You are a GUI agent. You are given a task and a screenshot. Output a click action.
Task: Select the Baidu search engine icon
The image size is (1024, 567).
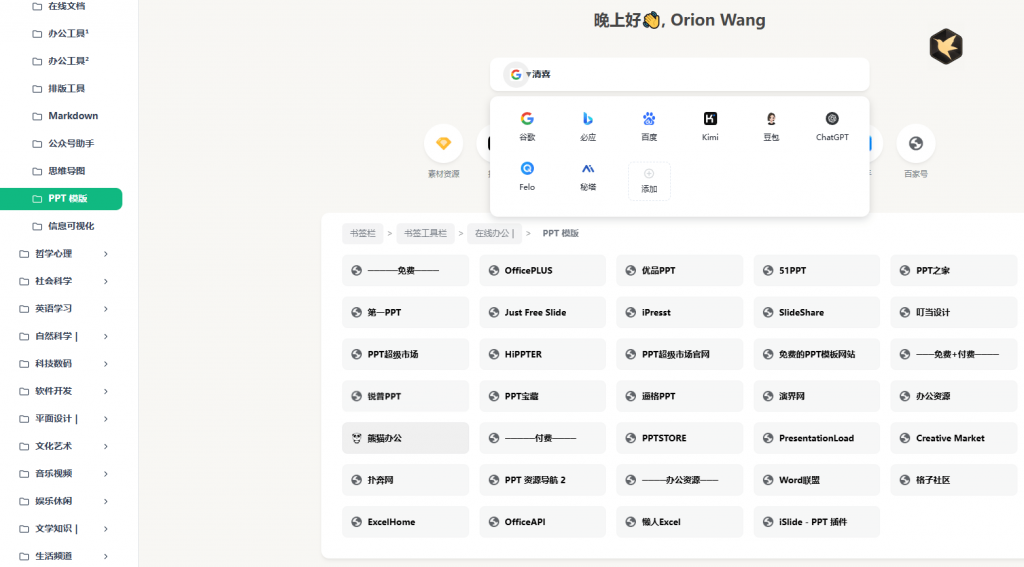coord(649,119)
